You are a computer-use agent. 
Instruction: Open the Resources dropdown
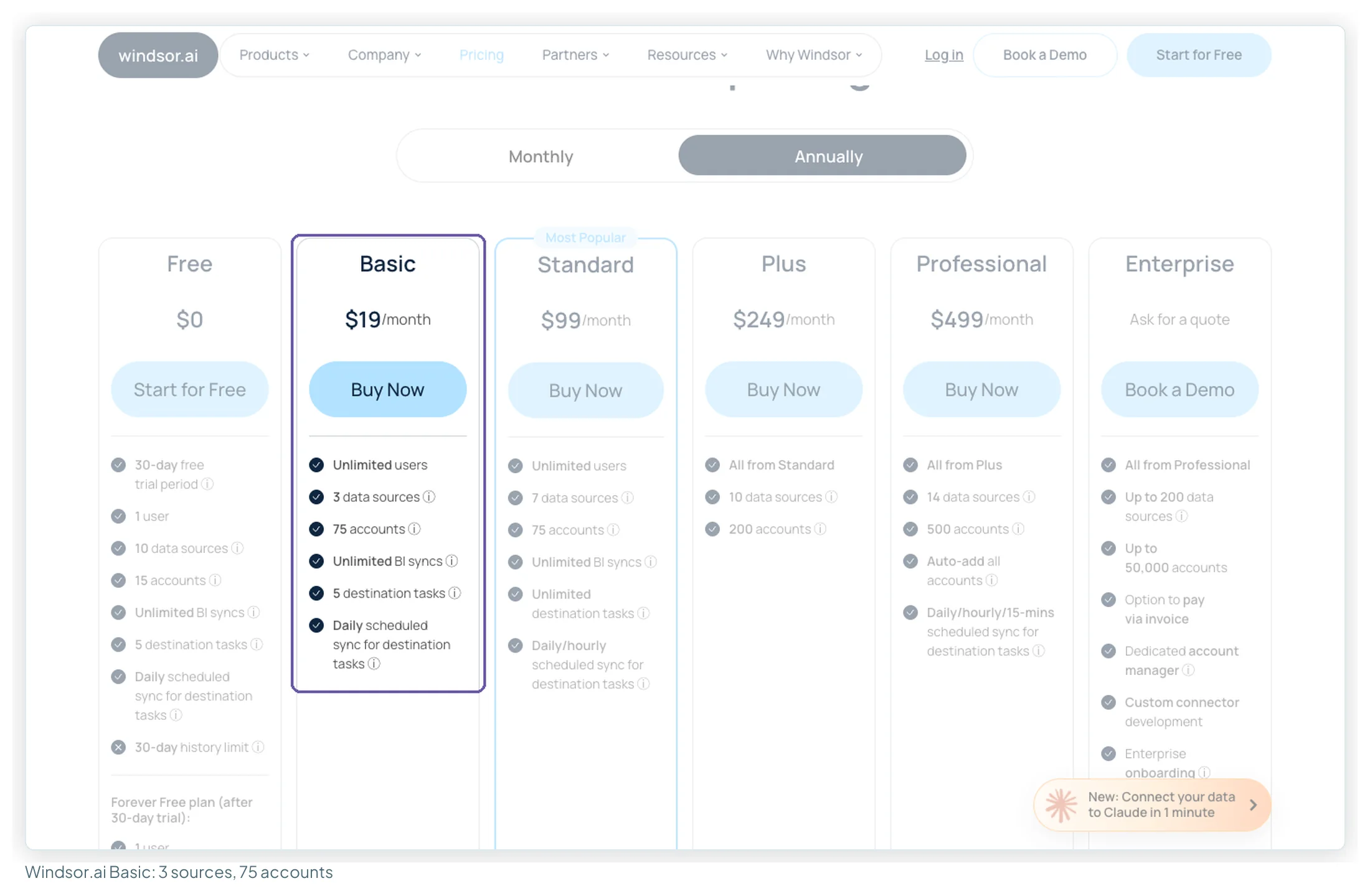687,55
